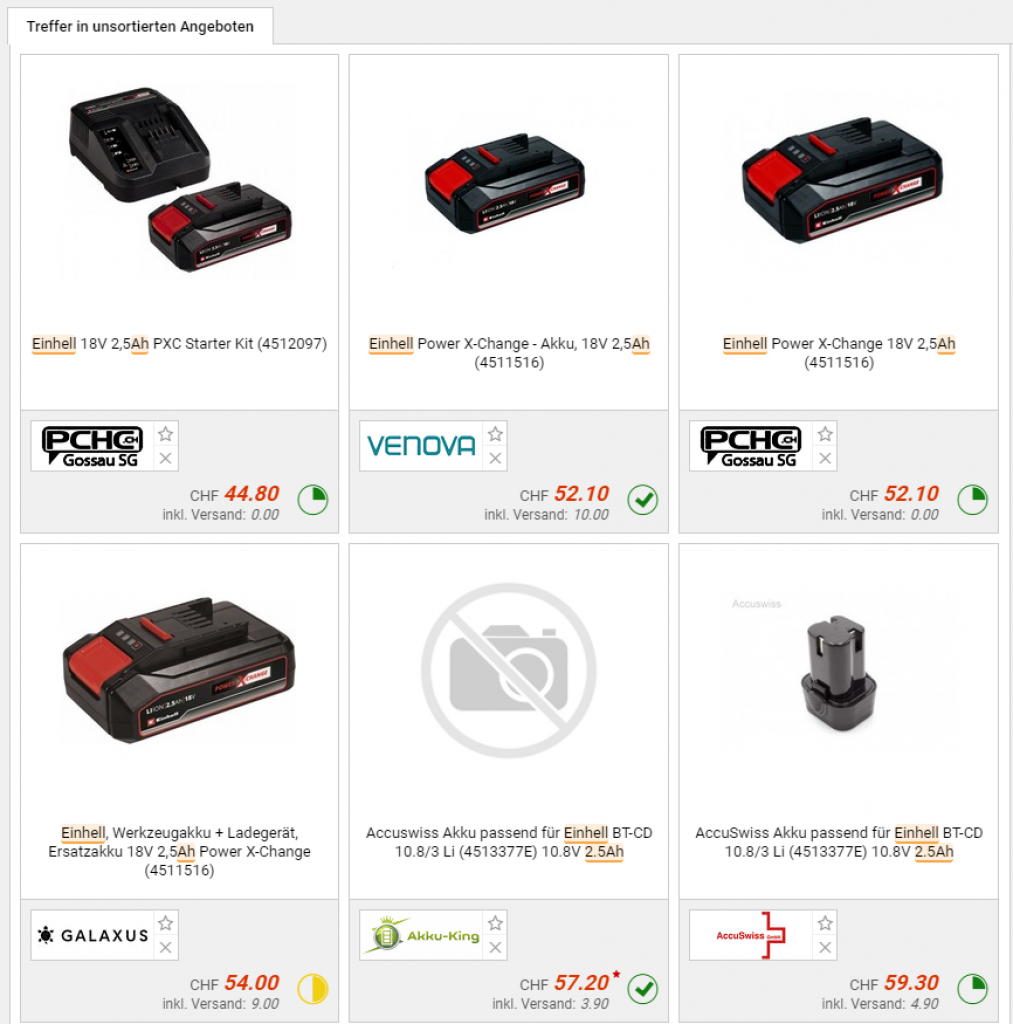This screenshot has width=1013, height=1024.
Task: Open the starter kit charger product image
Action: pyautogui.click(x=180, y=180)
